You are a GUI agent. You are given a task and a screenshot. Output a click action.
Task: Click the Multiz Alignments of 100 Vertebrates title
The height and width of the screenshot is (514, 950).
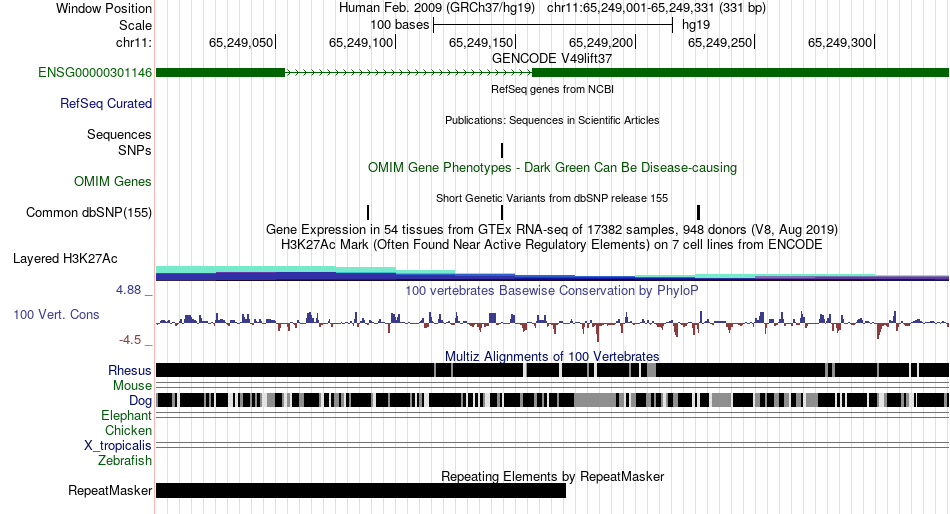[552, 356]
